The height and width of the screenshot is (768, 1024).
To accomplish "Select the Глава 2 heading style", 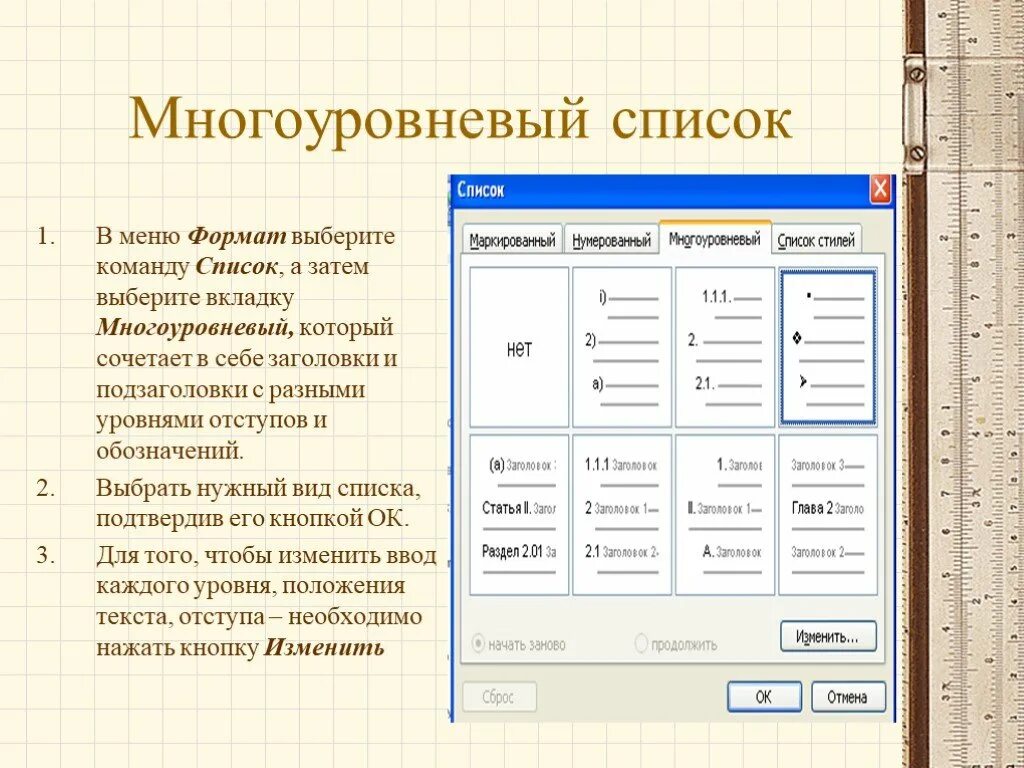I will (827, 515).
